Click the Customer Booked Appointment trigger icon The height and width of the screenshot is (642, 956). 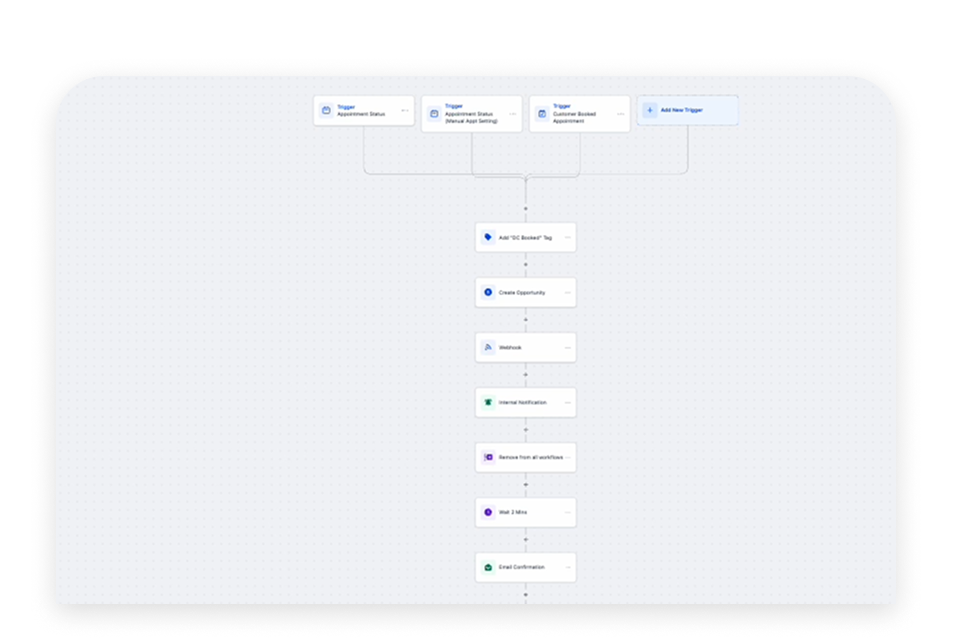[x=542, y=113]
